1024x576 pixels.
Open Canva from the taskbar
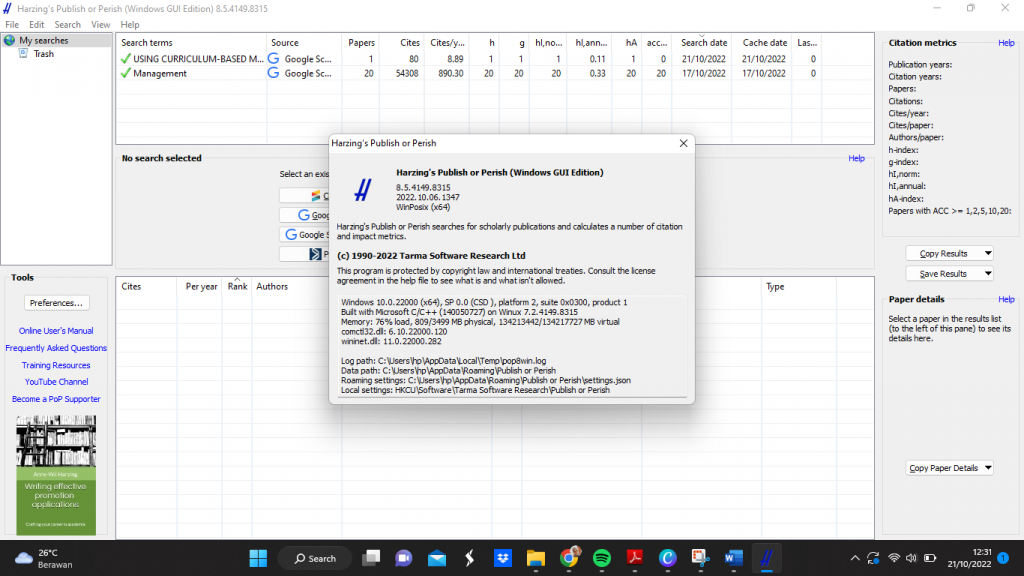667,558
